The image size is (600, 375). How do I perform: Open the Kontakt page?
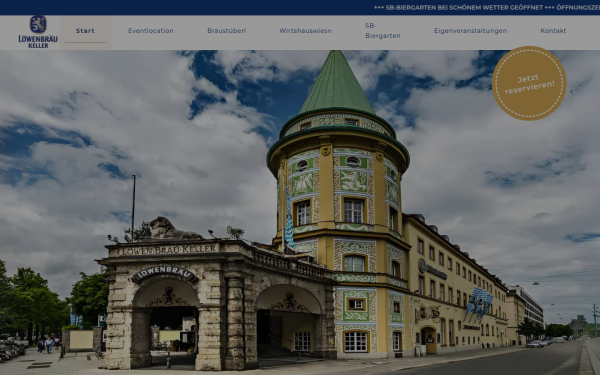click(x=553, y=31)
